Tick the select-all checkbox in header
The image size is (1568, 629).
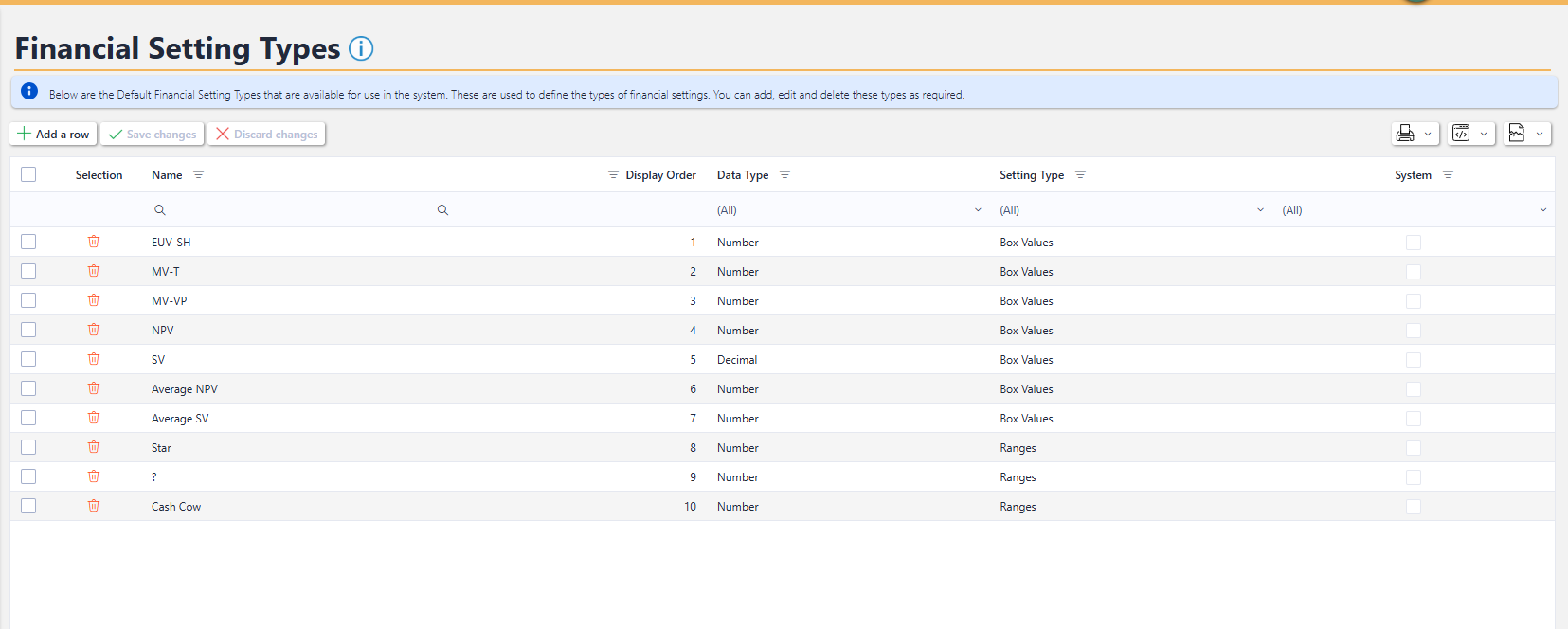28,174
